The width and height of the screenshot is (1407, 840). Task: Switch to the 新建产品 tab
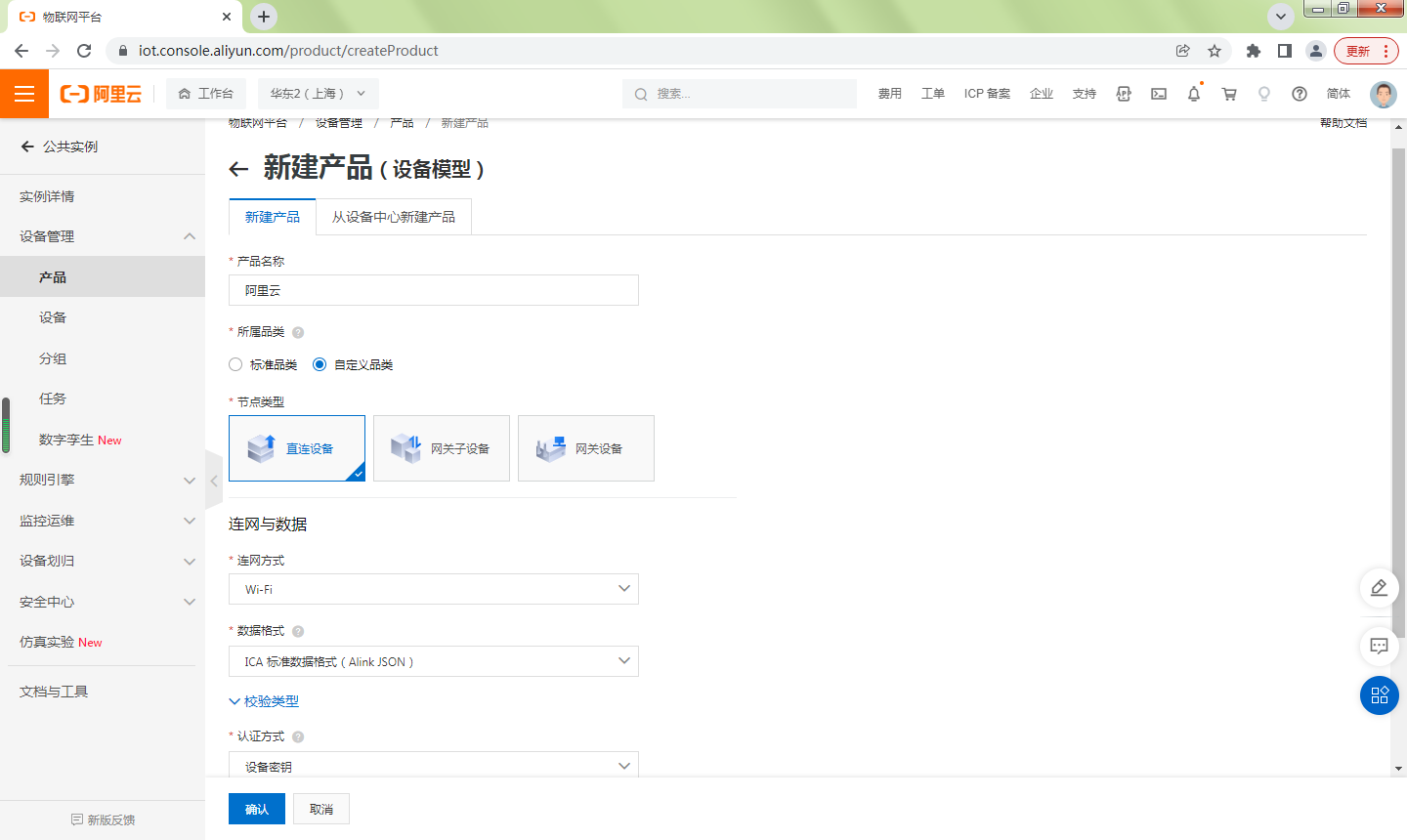[273, 217]
